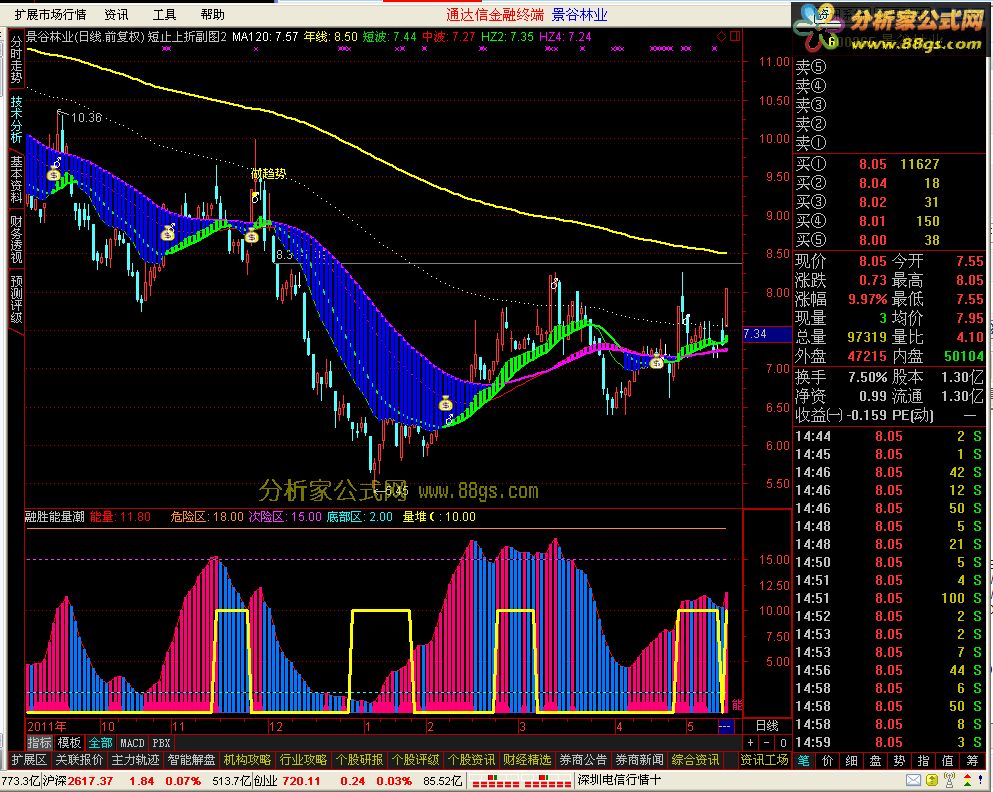Switch to the 技术分析 side tab
Viewport: 993px width, 792px height.
click(16, 119)
